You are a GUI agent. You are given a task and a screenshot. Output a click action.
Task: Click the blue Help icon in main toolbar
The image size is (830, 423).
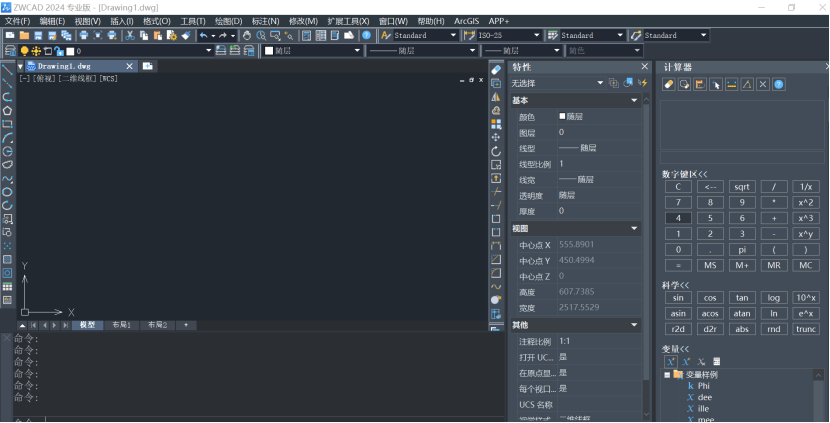[x=366, y=35]
